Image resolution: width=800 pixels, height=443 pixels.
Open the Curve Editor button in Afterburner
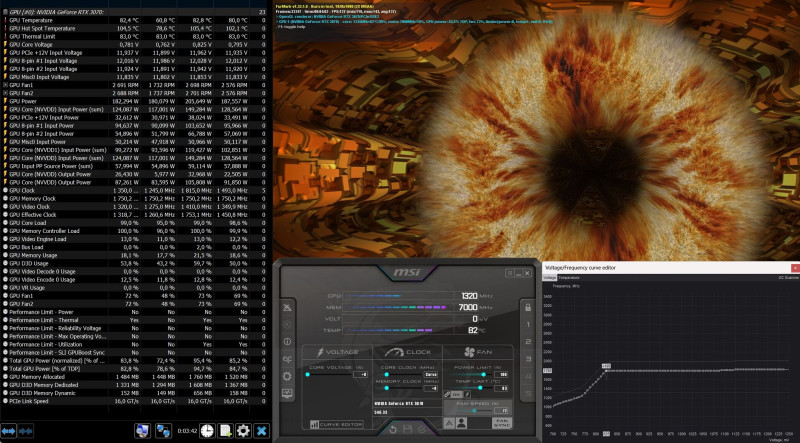(337, 425)
